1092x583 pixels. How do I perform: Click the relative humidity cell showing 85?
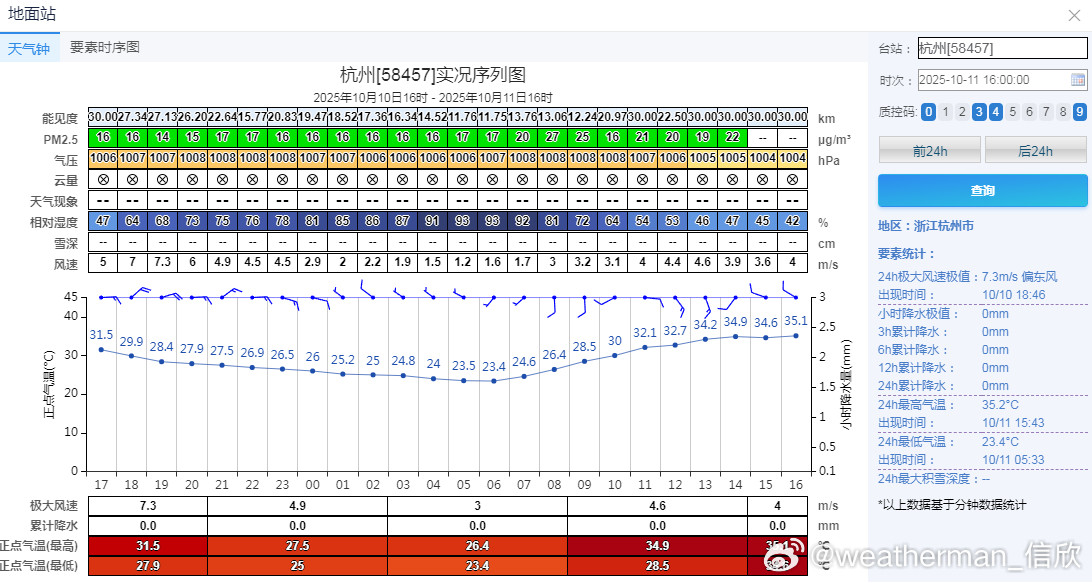(343, 221)
